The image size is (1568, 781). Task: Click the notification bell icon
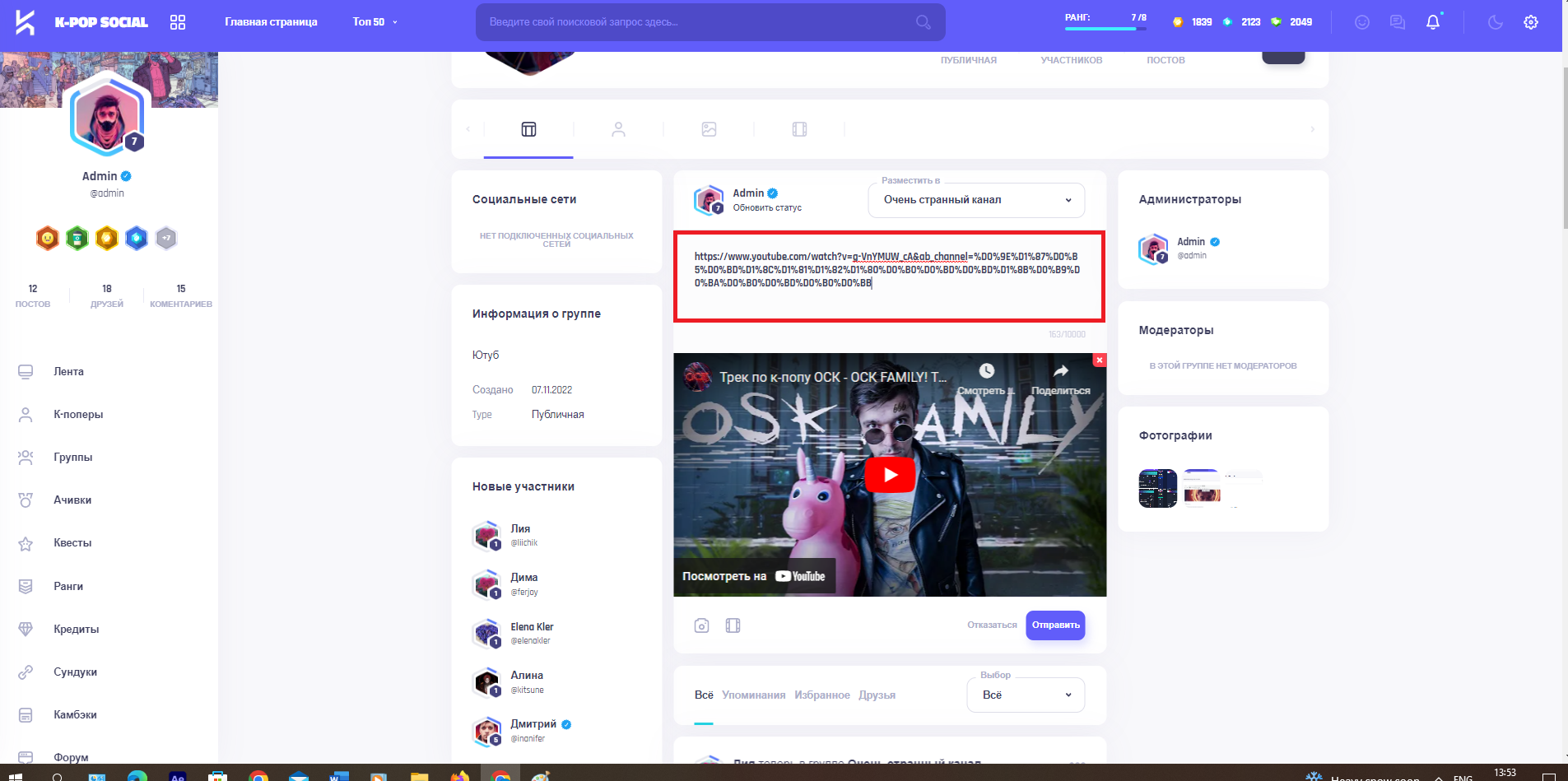(x=1432, y=22)
